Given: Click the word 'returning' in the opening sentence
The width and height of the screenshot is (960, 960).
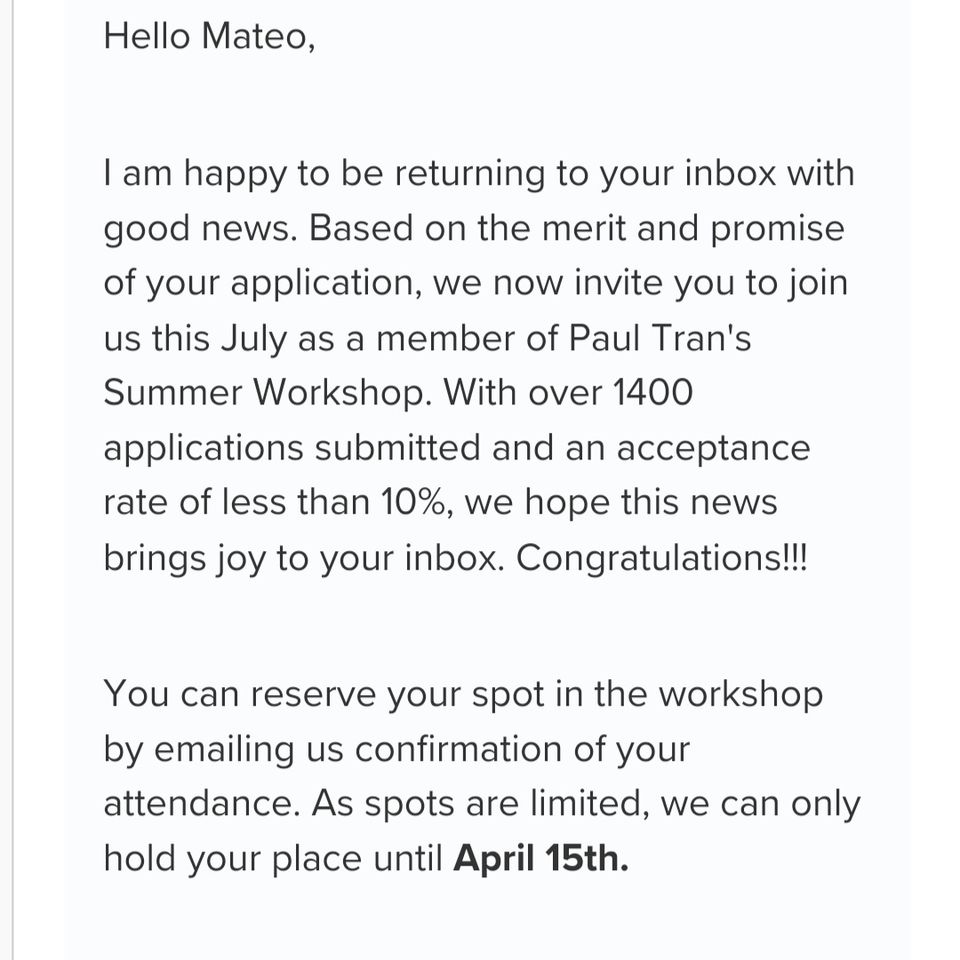Looking at the screenshot, I should (470, 174).
